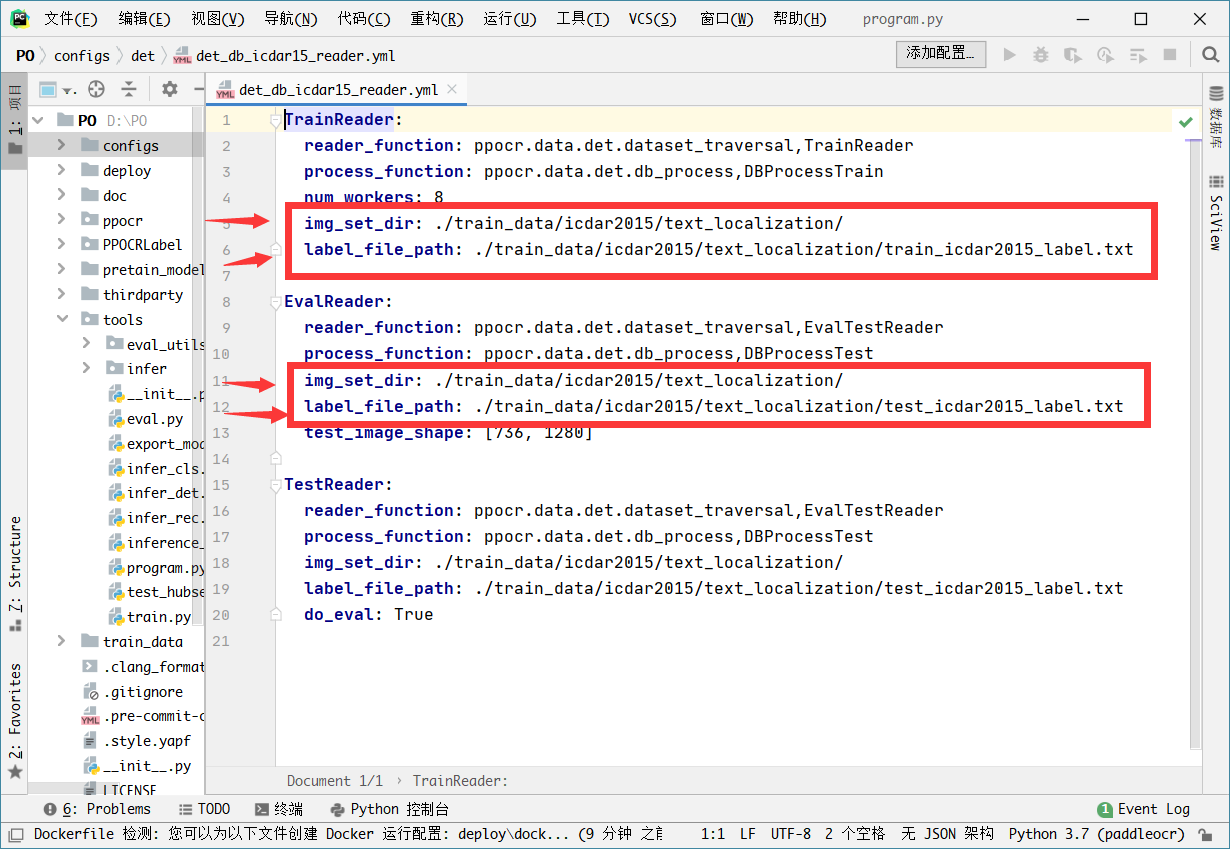Collapse the PO root project node
The image size is (1230, 849).
(38, 120)
